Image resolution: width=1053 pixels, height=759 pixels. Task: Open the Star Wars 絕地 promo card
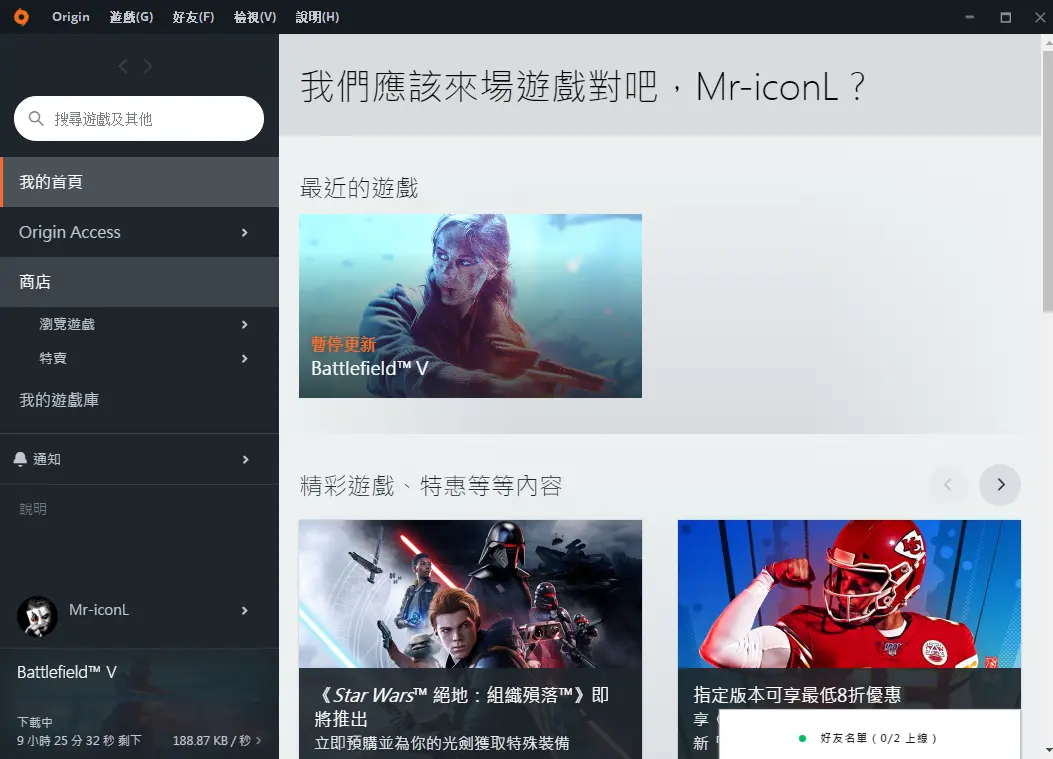tap(470, 639)
